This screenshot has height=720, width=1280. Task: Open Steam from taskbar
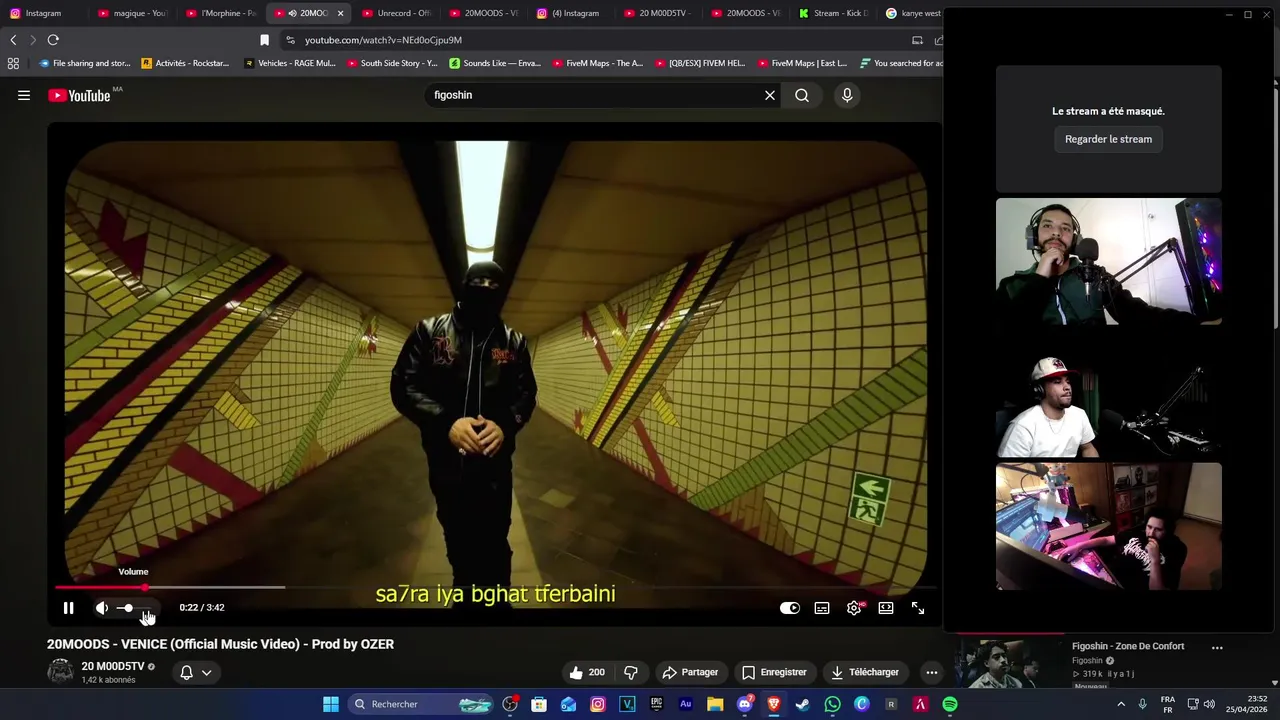coord(802,704)
